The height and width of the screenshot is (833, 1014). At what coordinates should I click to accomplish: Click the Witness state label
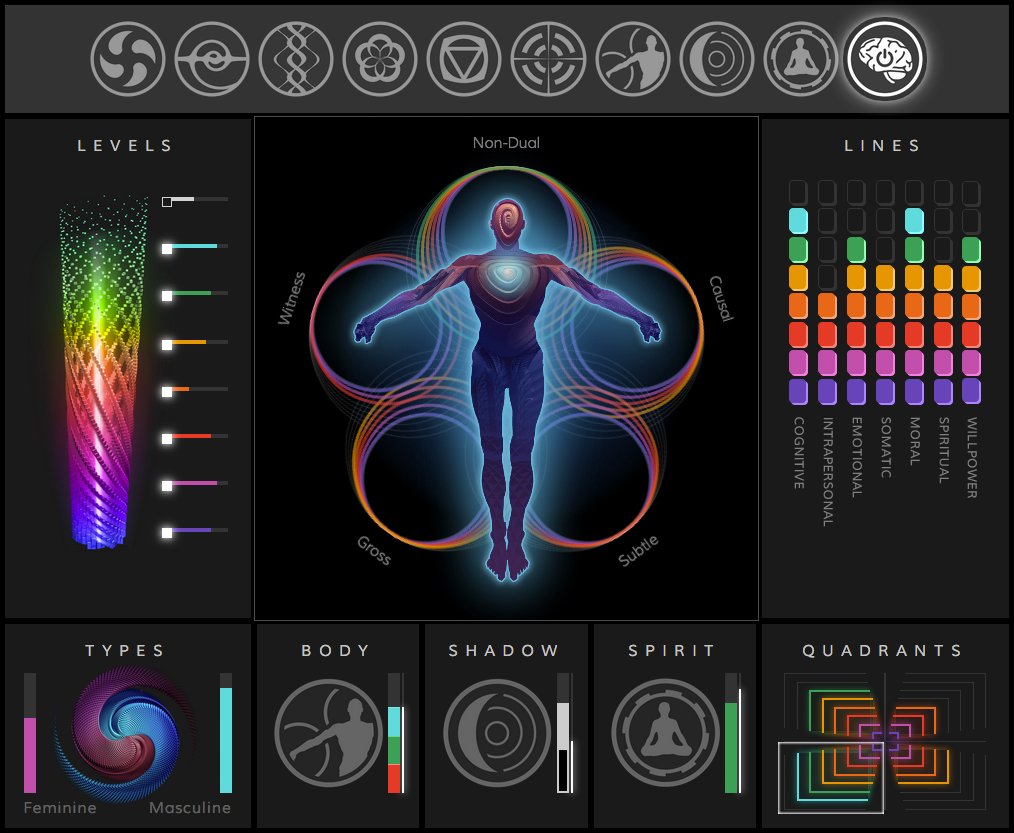click(x=292, y=298)
